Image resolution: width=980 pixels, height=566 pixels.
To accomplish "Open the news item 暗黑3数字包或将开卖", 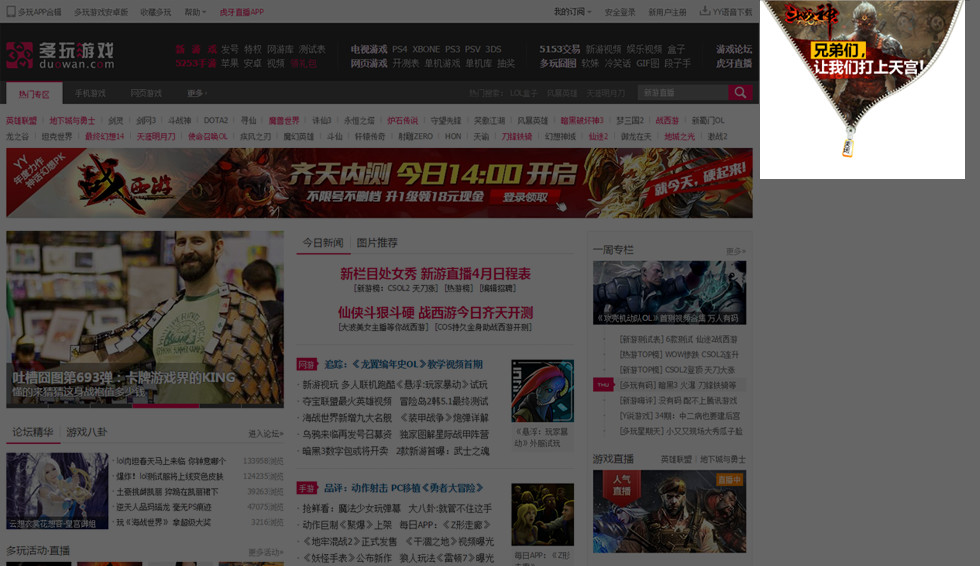I will click(345, 450).
